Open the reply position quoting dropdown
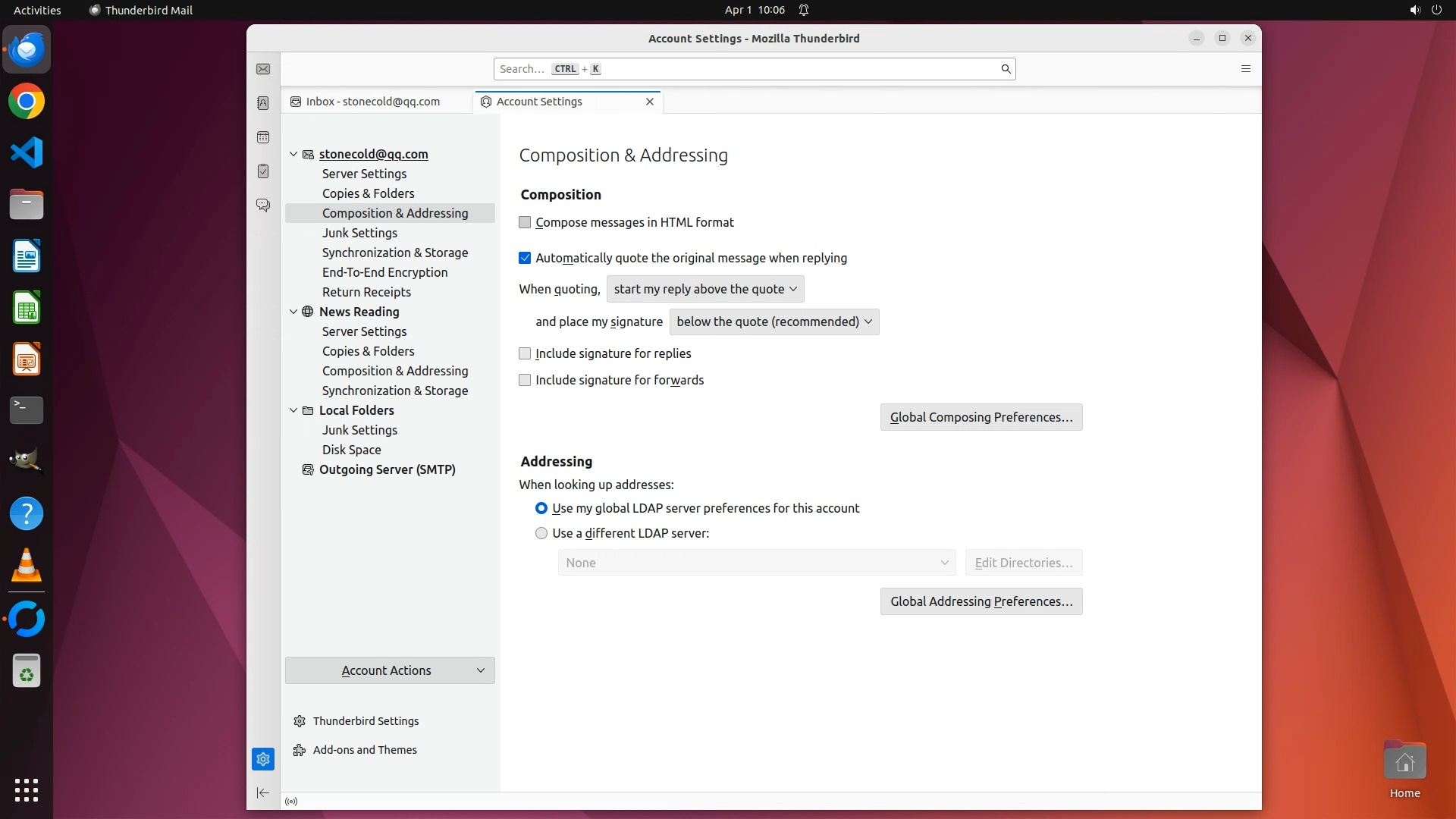 click(x=704, y=289)
